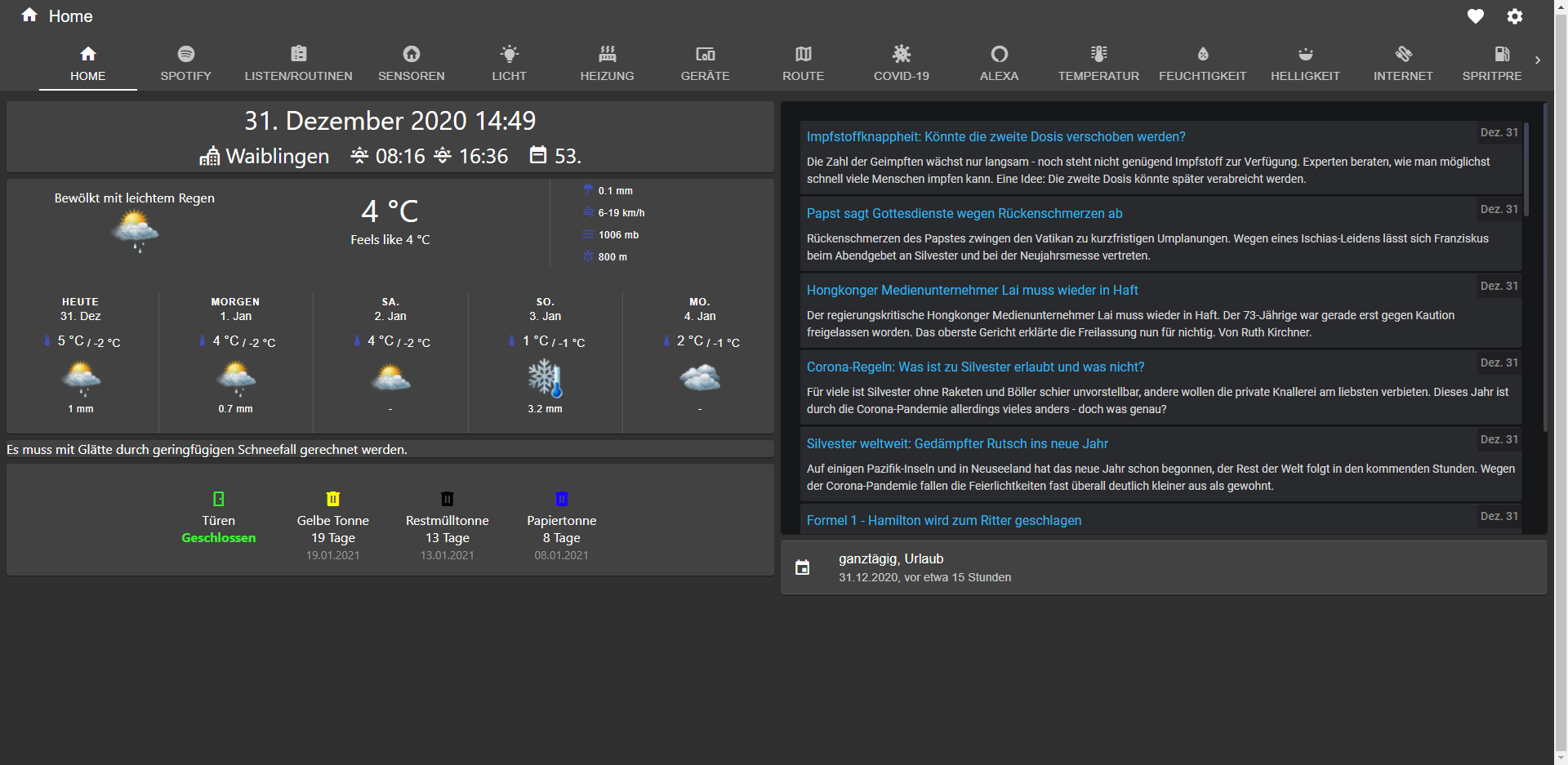Click the 13.01.2021 Restmülltonne date
Screen dimensions: 1568x765
pyautogui.click(x=448, y=555)
